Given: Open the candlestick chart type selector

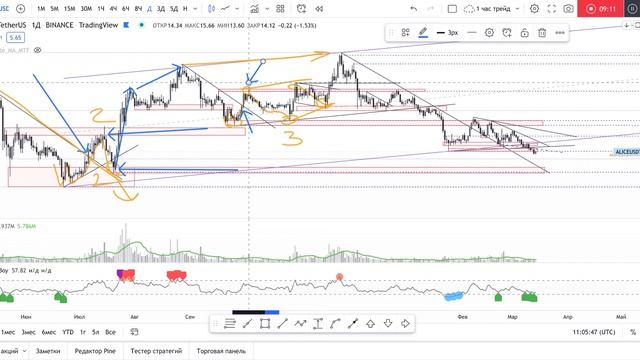Looking at the screenshot, I should (x=211, y=9).
